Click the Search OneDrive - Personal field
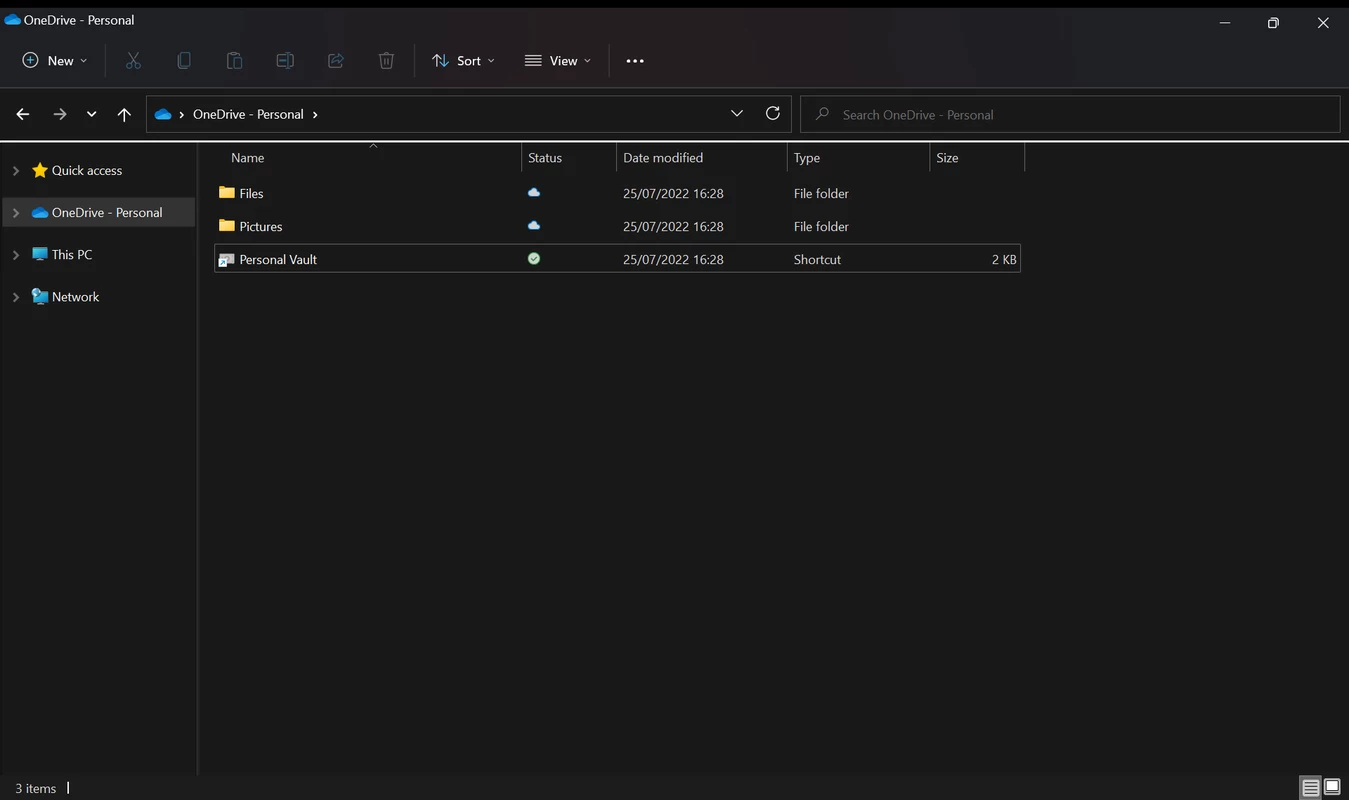The height and width of the screenshot is (800, 1349). (x=1070, y=115)
